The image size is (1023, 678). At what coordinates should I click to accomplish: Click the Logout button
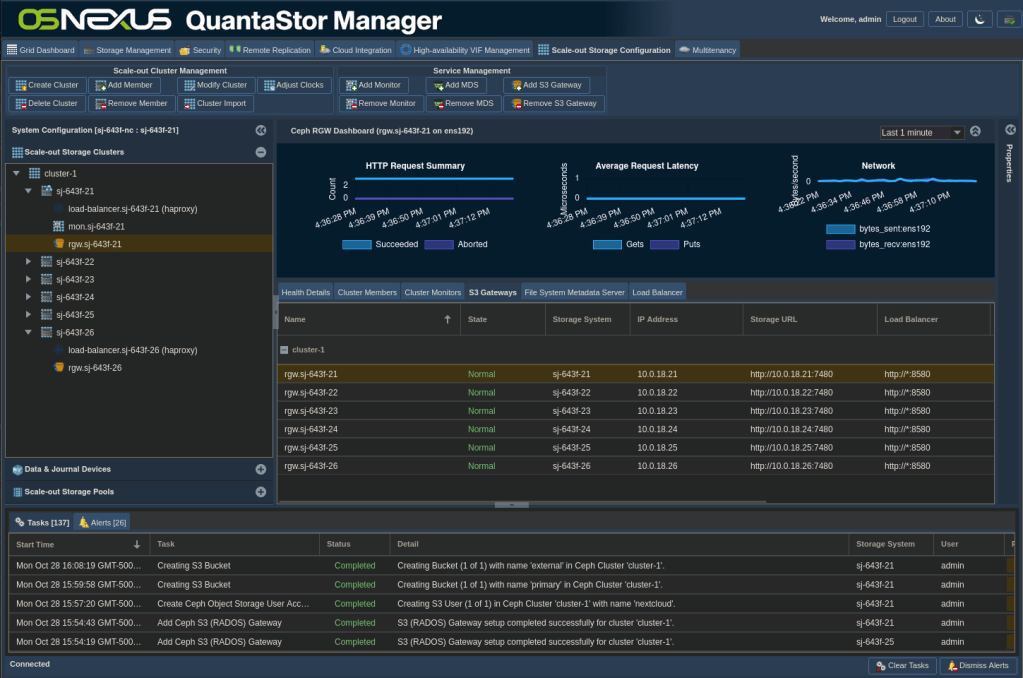pyautogui.click(x=904, y=19)
